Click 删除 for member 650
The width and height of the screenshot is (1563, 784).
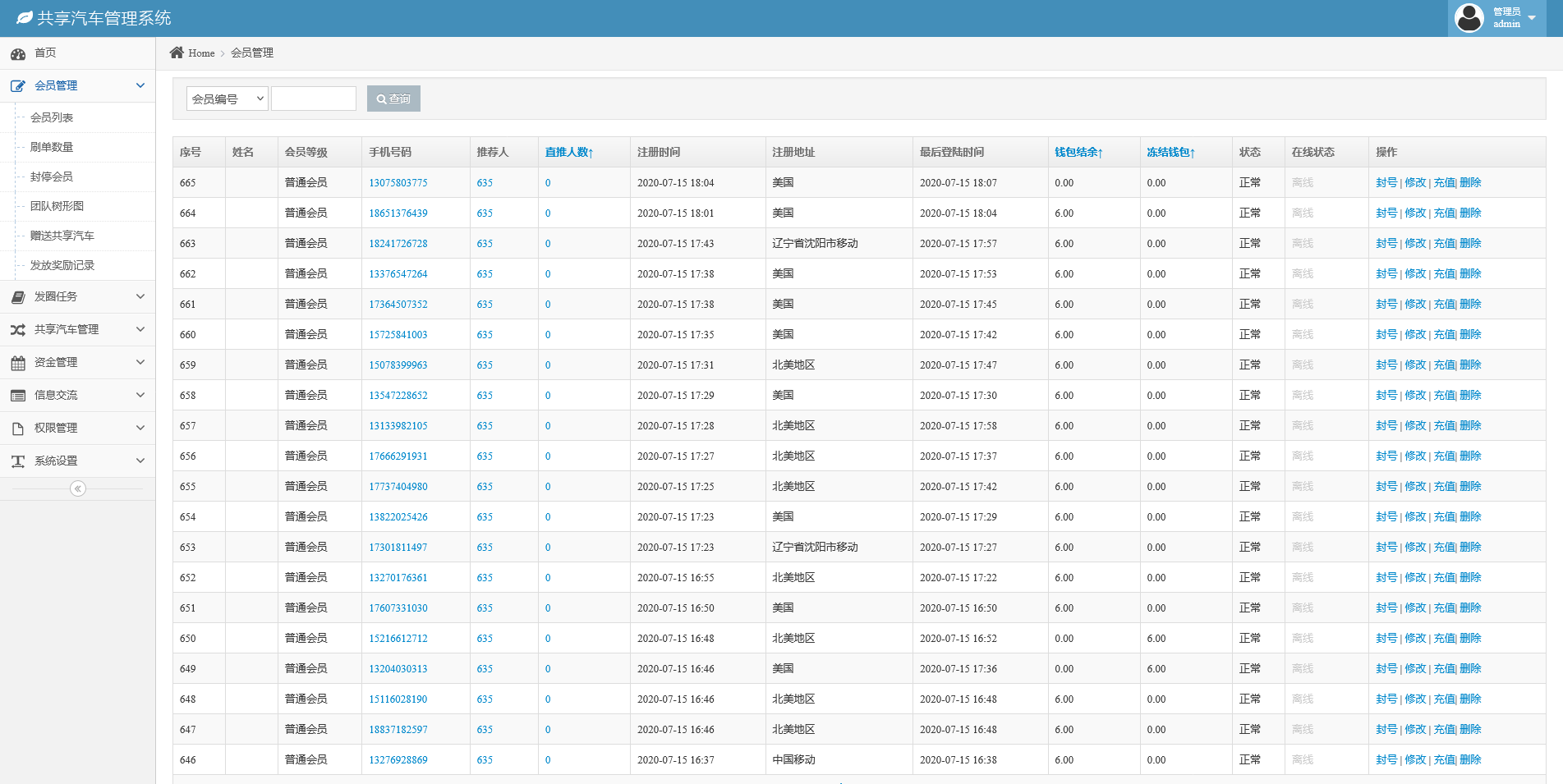(x=1471, y=639)
